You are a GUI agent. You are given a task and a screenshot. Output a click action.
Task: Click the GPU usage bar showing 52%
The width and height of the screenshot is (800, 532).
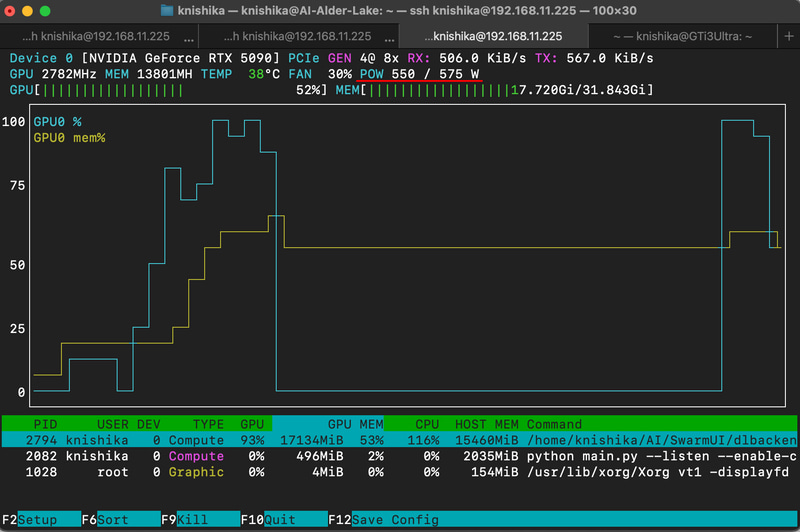click(x=168, y=90)
